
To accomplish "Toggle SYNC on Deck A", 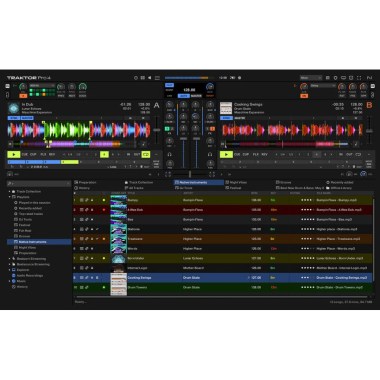I will tap(14, 118).
